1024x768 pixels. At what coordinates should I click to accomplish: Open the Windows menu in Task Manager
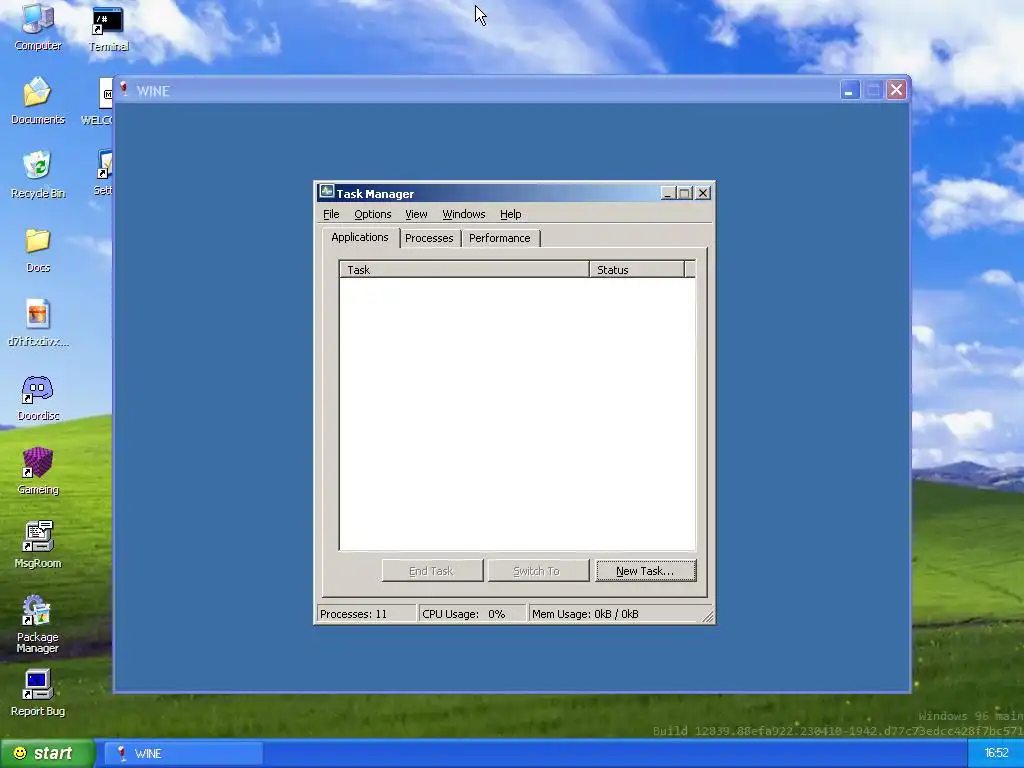(464, 214)
